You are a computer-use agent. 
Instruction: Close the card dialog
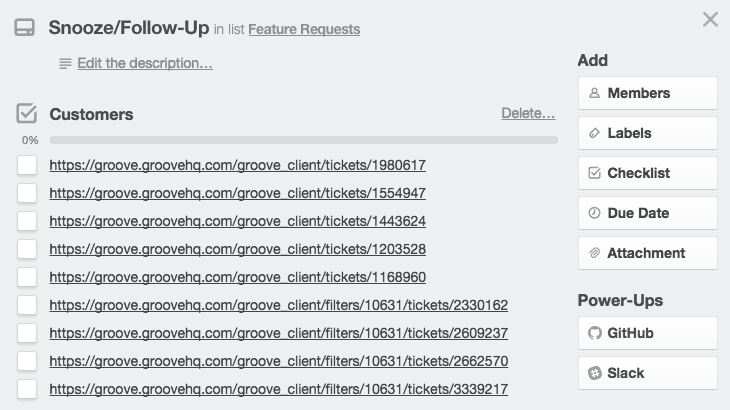[710, 19]
